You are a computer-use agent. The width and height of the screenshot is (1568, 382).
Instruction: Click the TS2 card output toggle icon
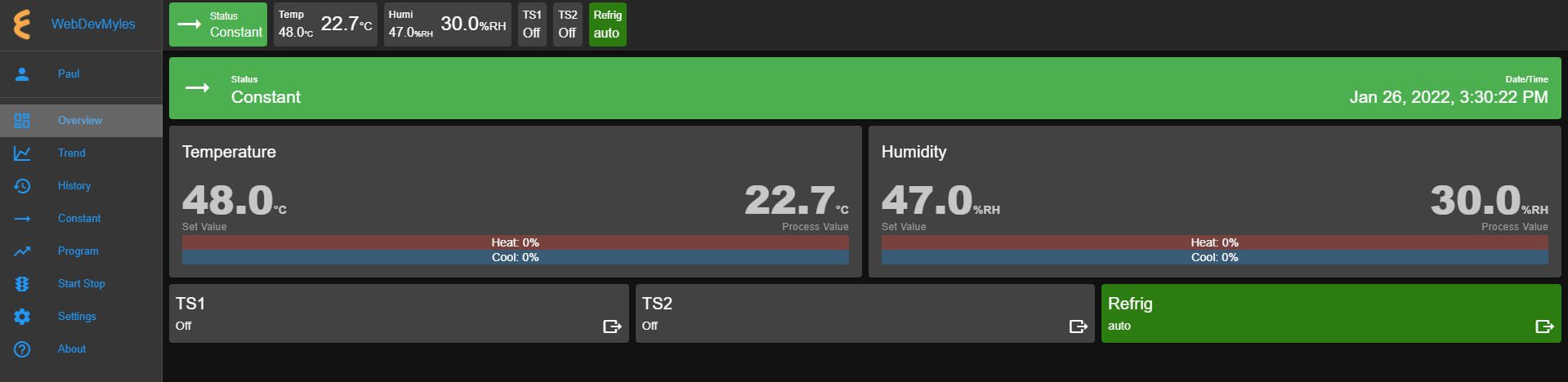[x=1079, y=326]
